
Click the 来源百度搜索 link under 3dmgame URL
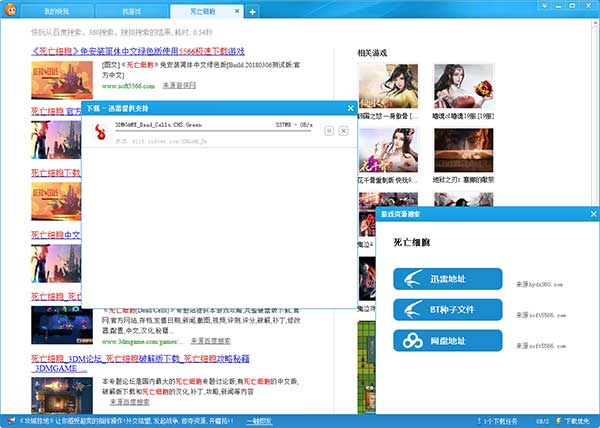click(x=211, y=341)
